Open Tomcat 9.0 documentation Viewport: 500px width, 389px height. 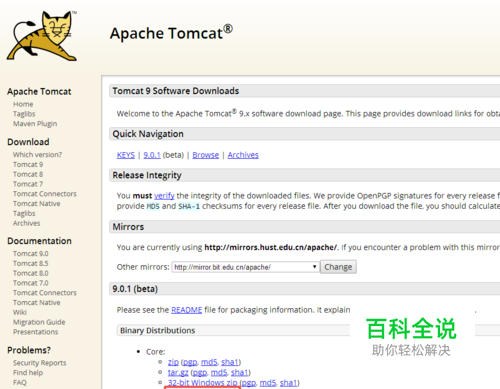(x=31, y=254)
